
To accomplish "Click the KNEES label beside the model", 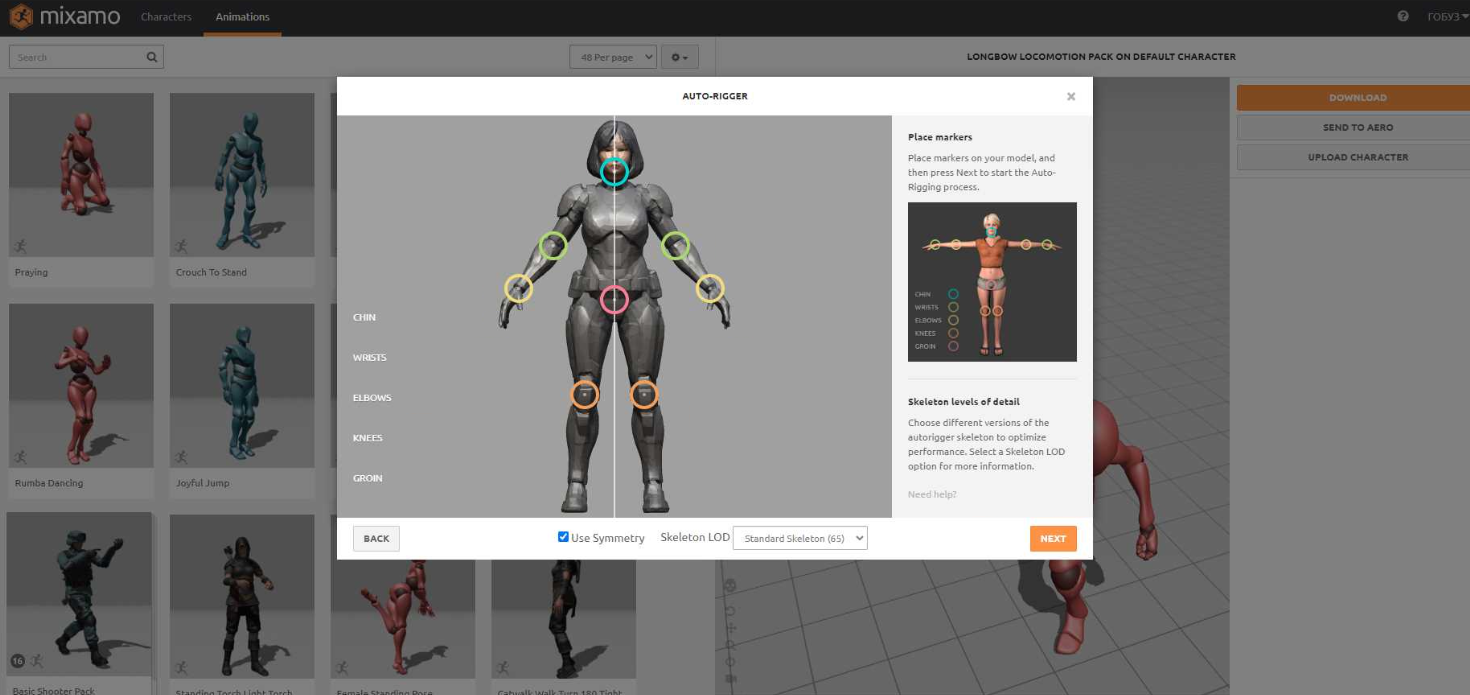I will (368, 438).
